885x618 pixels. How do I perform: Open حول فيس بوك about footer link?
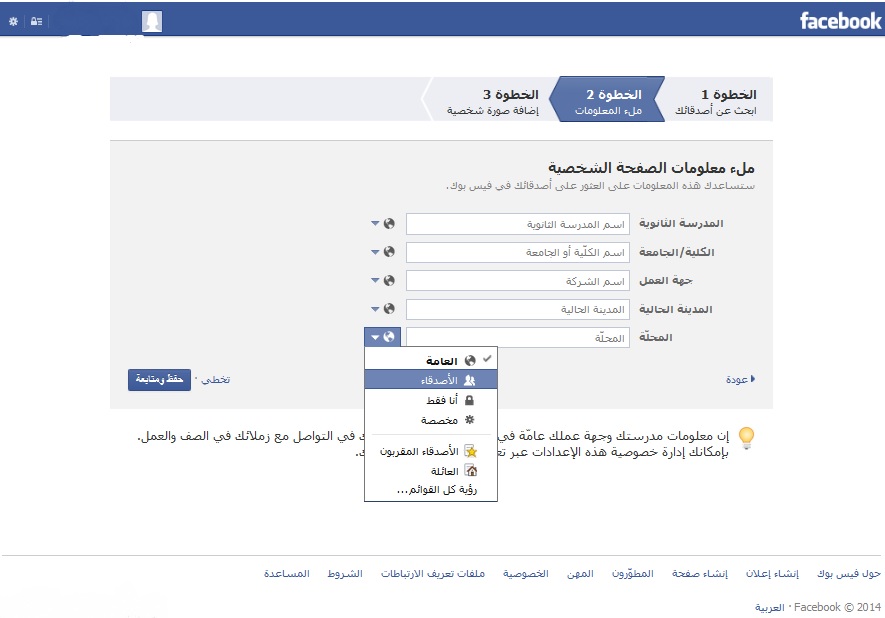coord(848,573)
